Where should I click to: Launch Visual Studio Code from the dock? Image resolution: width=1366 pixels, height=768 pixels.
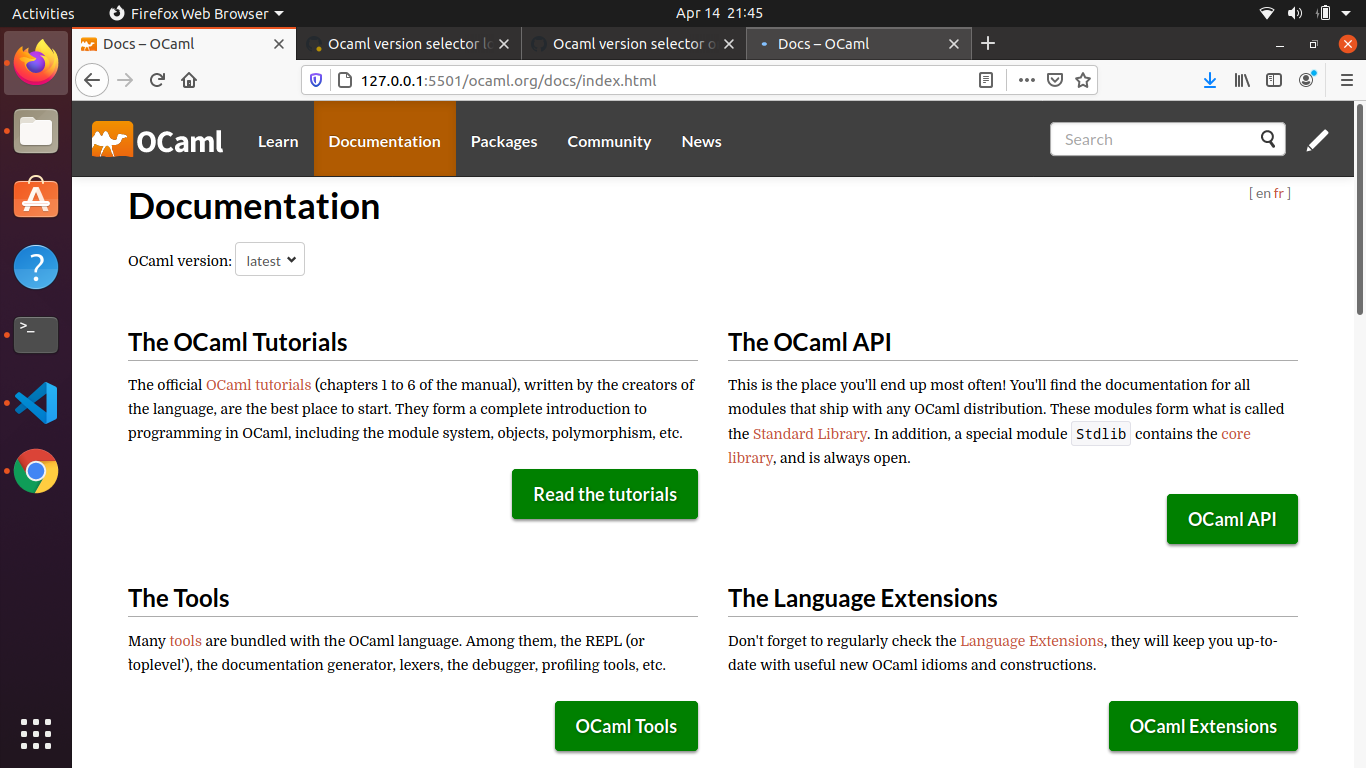[x=35, y=403]
